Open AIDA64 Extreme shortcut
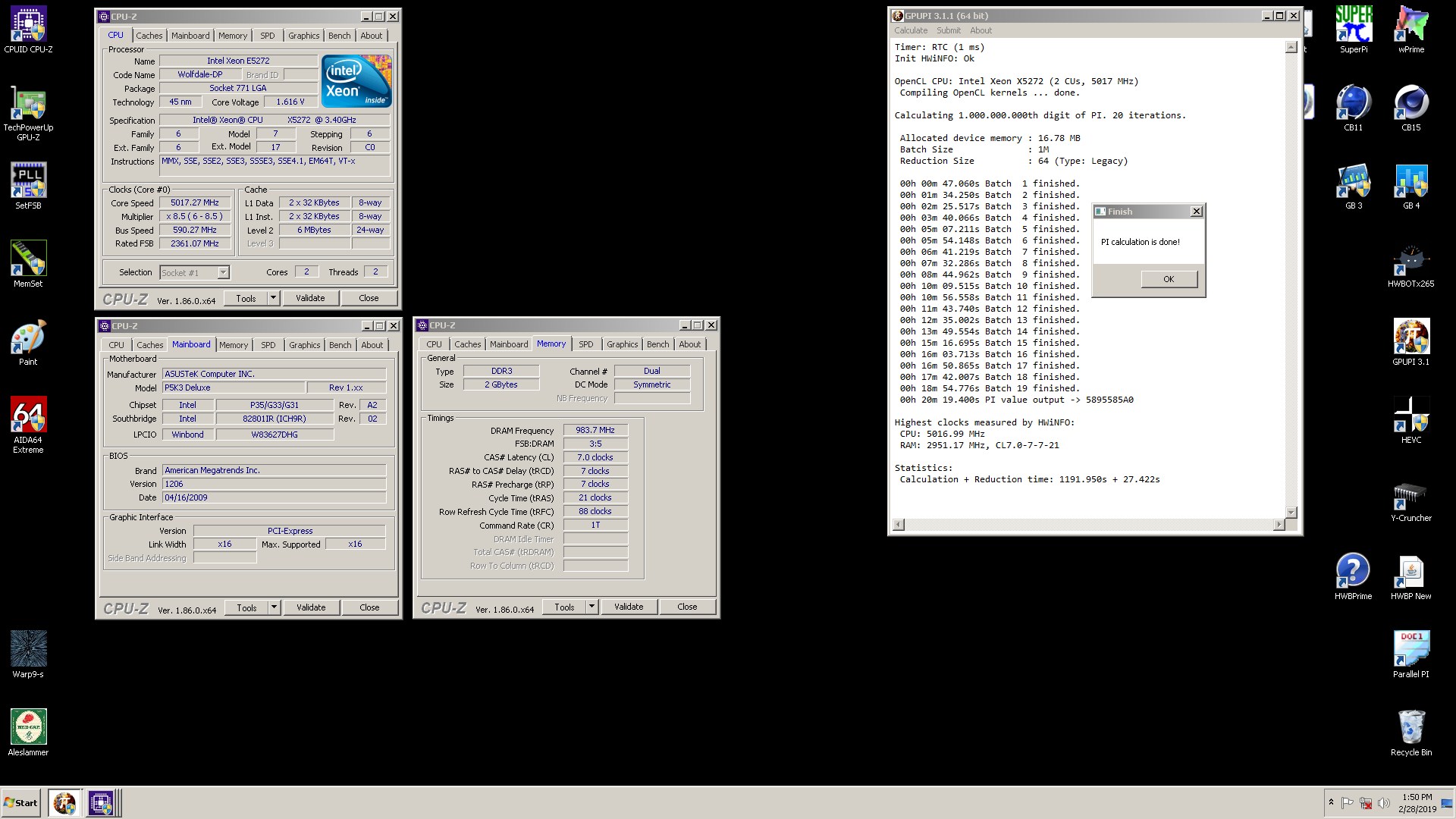The height and width of the screenshot is (819, 1456). pos(28,425)
